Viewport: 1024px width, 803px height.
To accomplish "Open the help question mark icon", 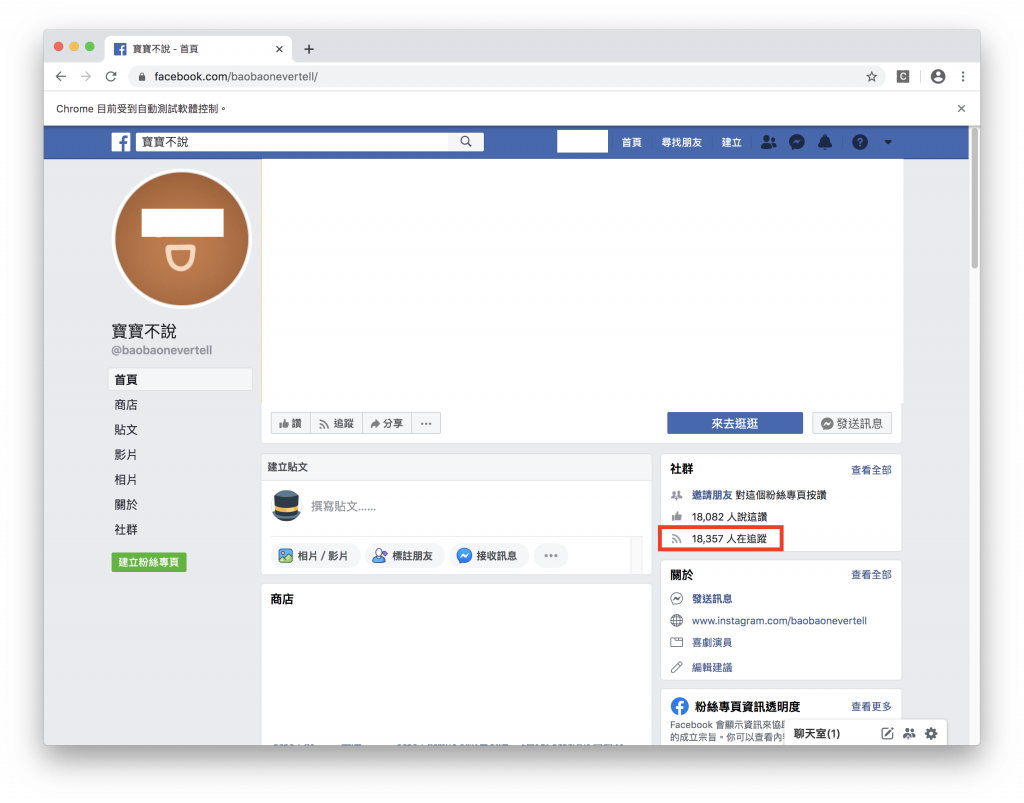I will [x=860, y=142].
